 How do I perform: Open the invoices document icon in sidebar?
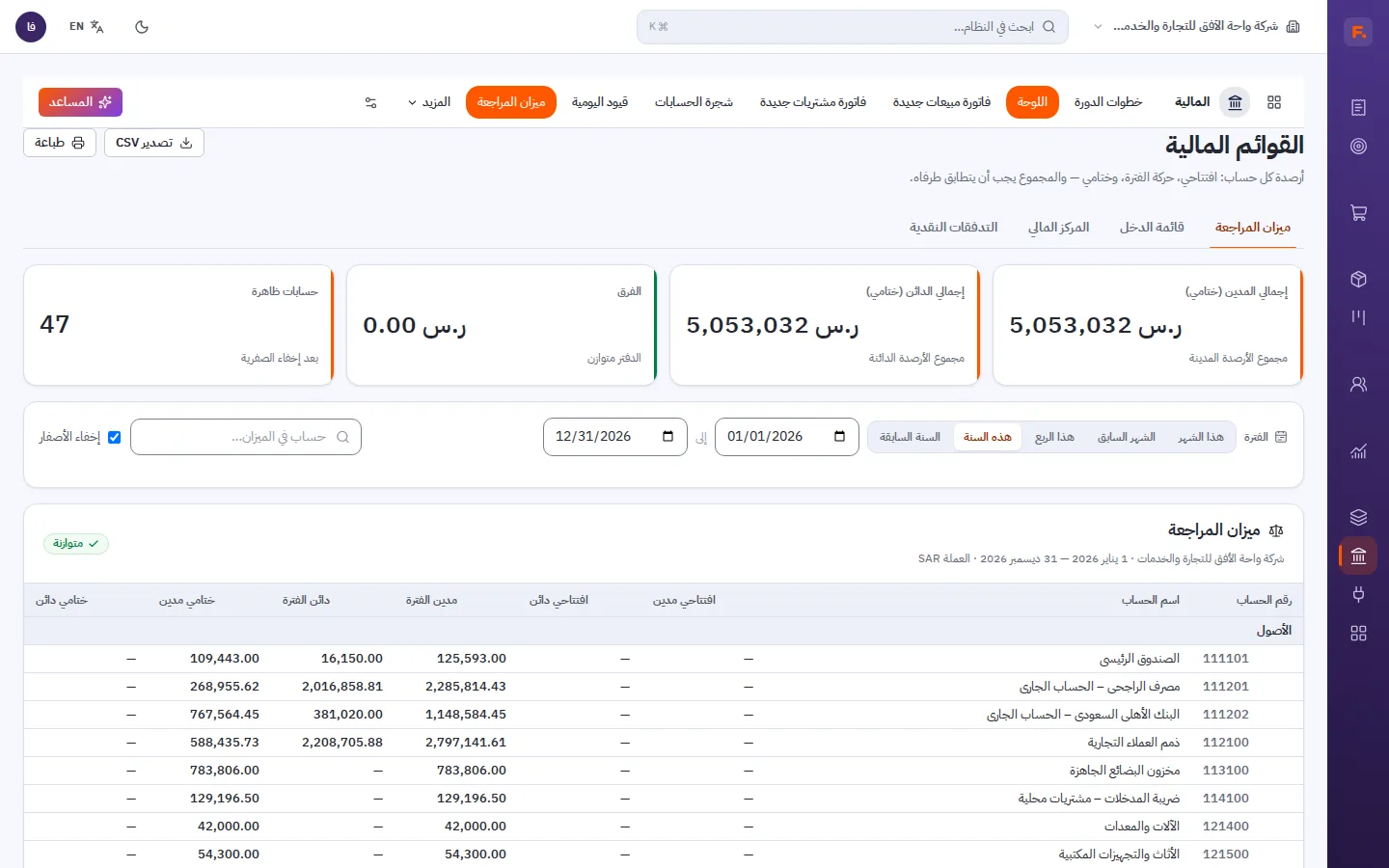(1358, 108)
